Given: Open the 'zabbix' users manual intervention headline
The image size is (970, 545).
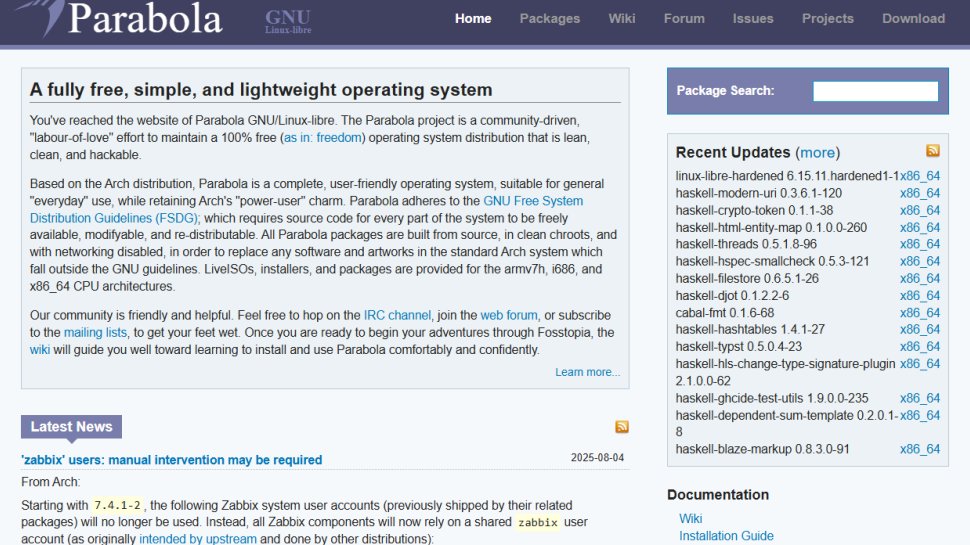Looking at the screenshot, I should pos(171,460).
